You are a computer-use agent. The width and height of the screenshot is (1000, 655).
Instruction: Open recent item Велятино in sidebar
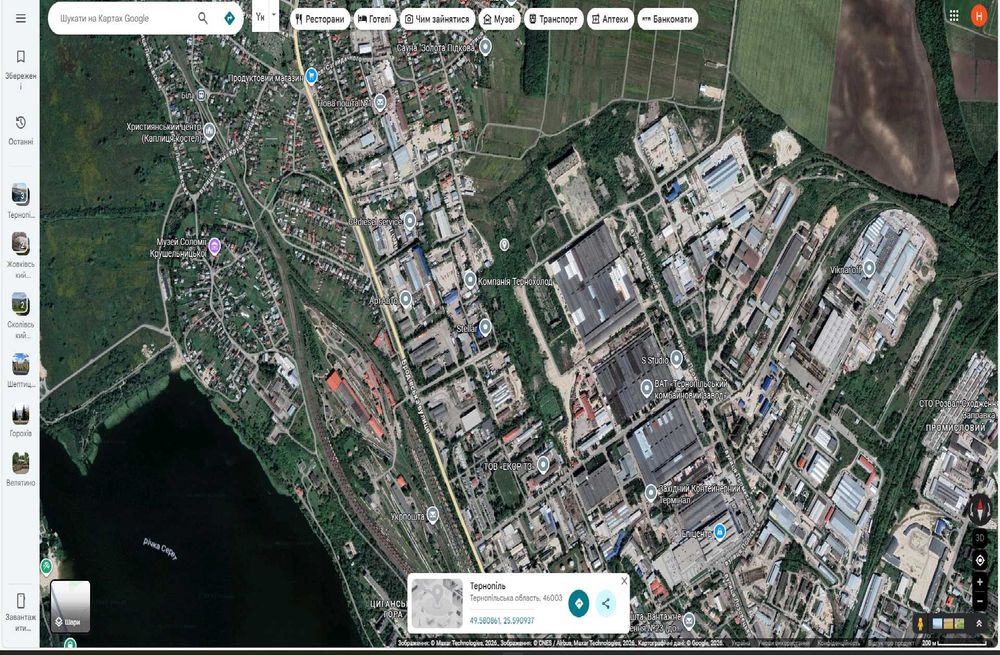(x=20, y=469)
